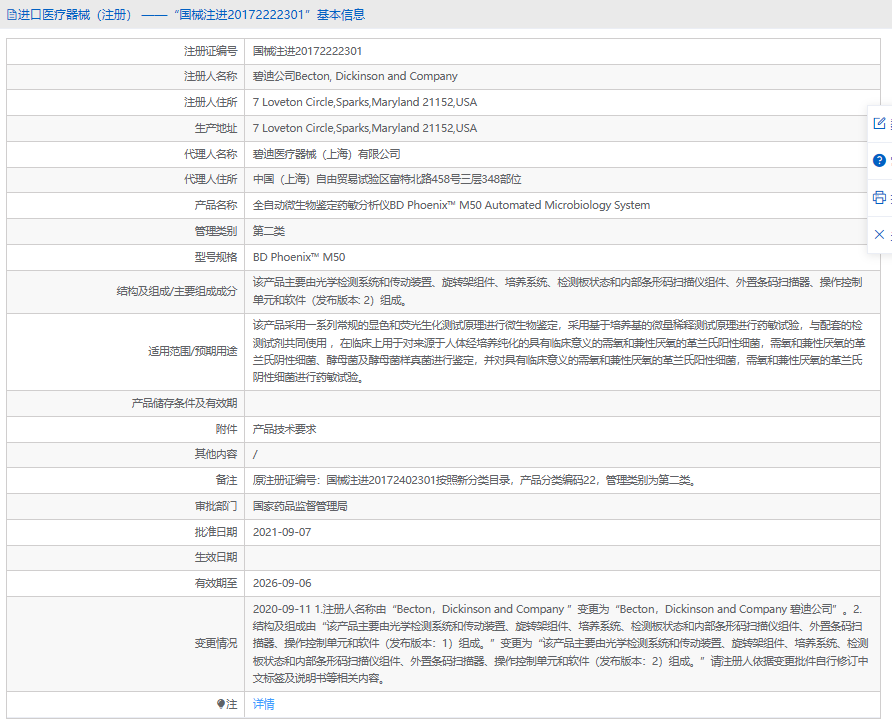This screenshot has width=892, height=728.
Task: Click the 变更情况 row label
Action: pyautogui.click(x=216, y=644)
